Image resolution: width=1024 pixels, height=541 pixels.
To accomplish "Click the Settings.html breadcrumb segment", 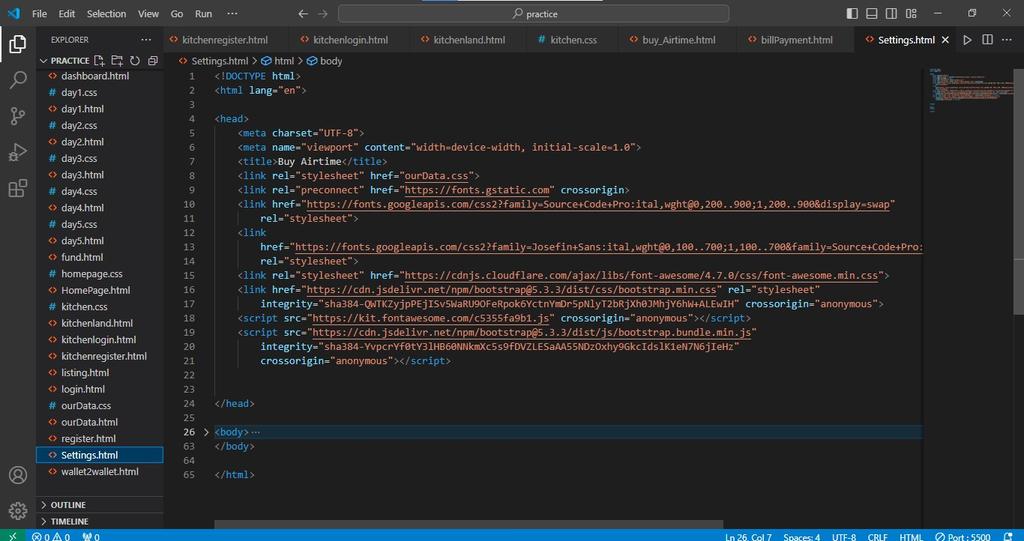I will point(214,61).
